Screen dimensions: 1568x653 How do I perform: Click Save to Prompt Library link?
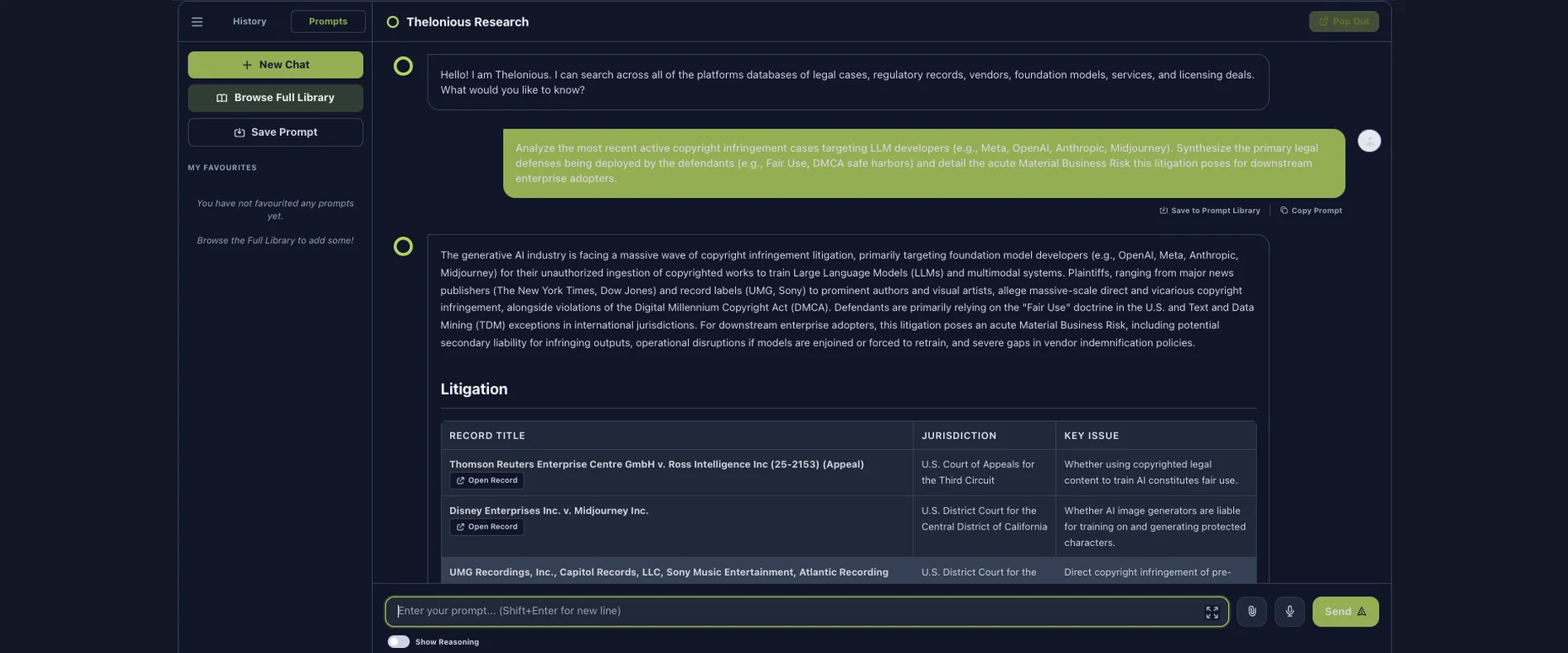click(x=1209, y=210)
